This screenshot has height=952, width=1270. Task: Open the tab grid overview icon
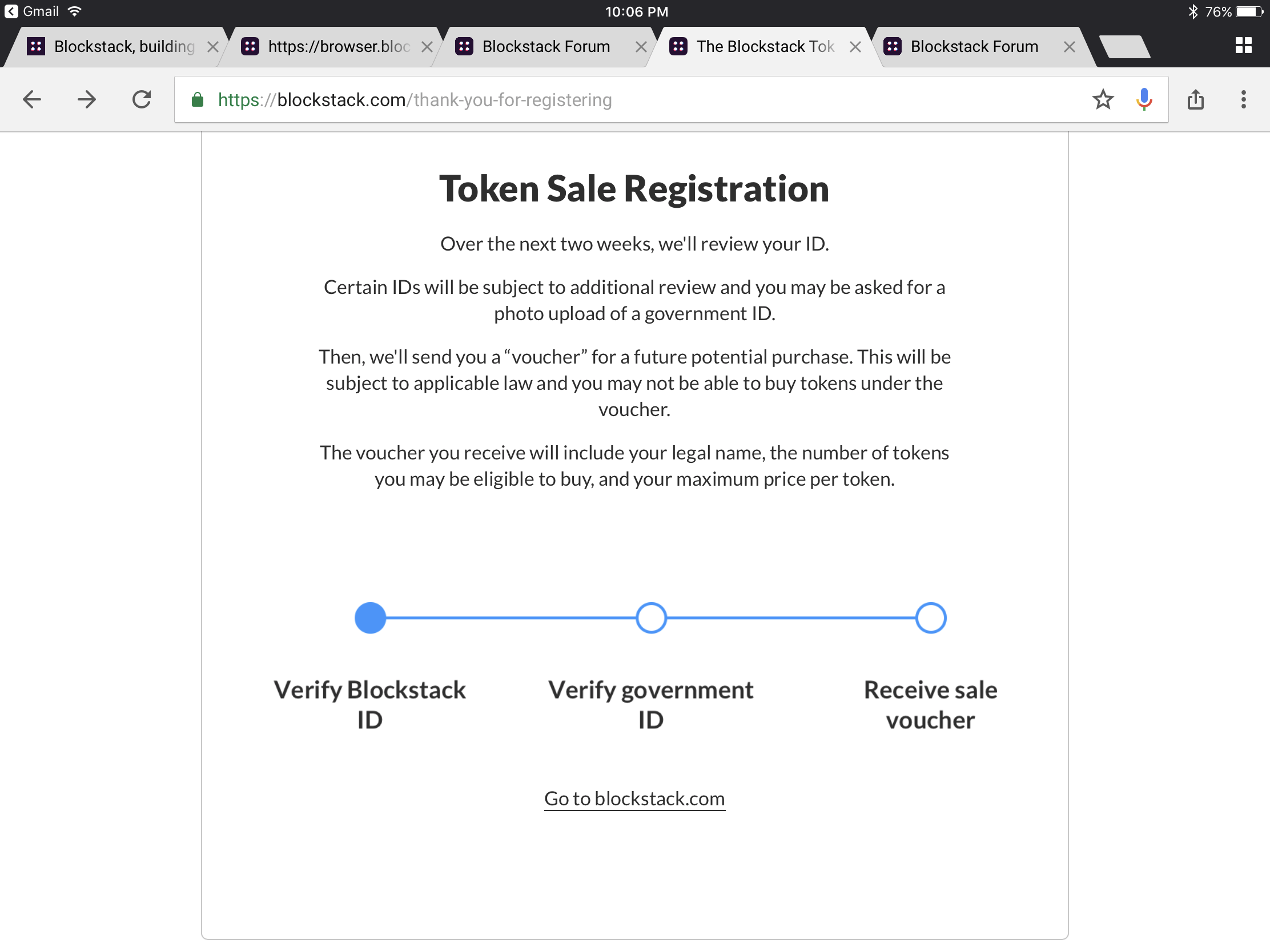(1244, 46)
